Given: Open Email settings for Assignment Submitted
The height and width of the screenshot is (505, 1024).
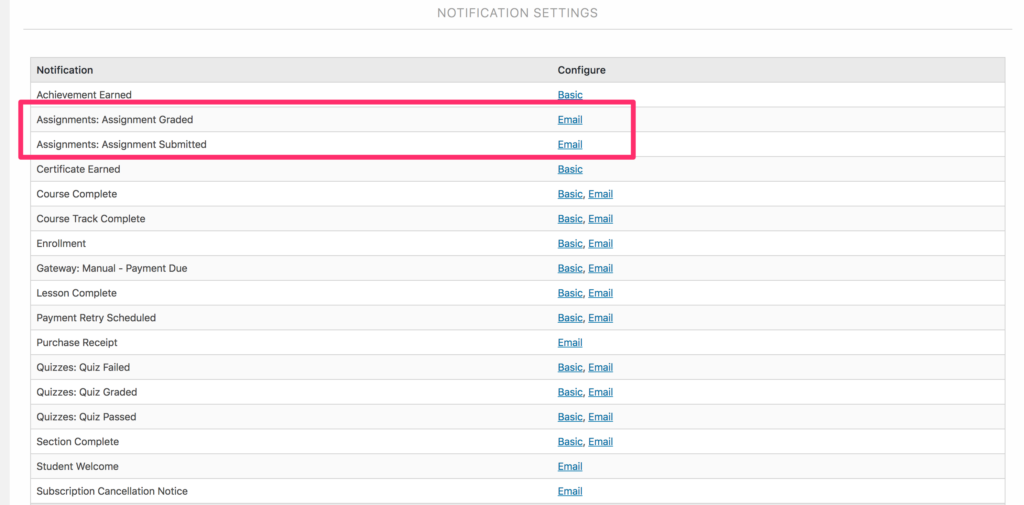Looking at the screenshot, I should coord(569,144).
